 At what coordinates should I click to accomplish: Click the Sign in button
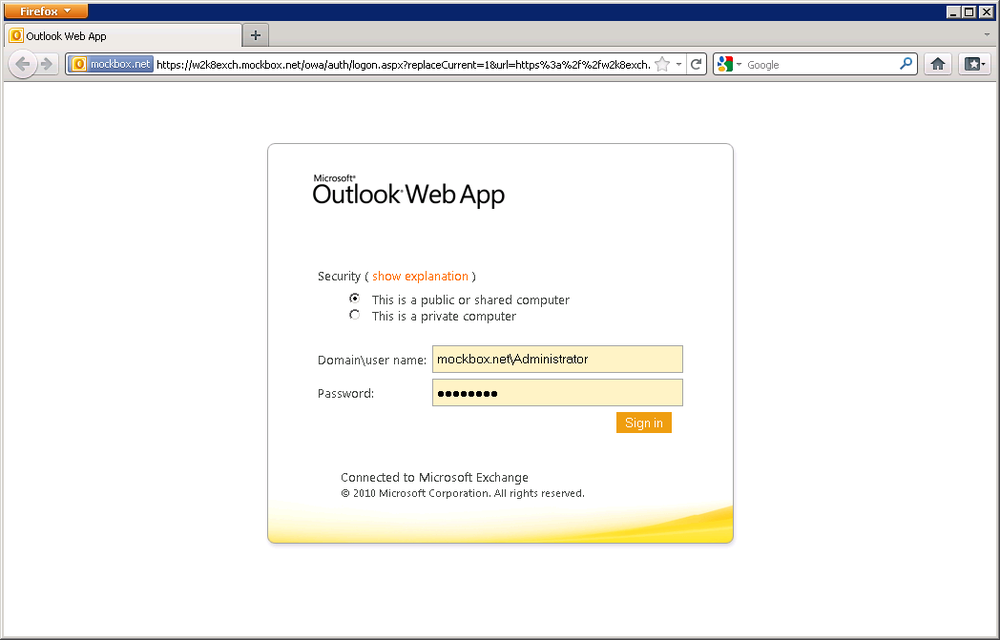(643, 423)
